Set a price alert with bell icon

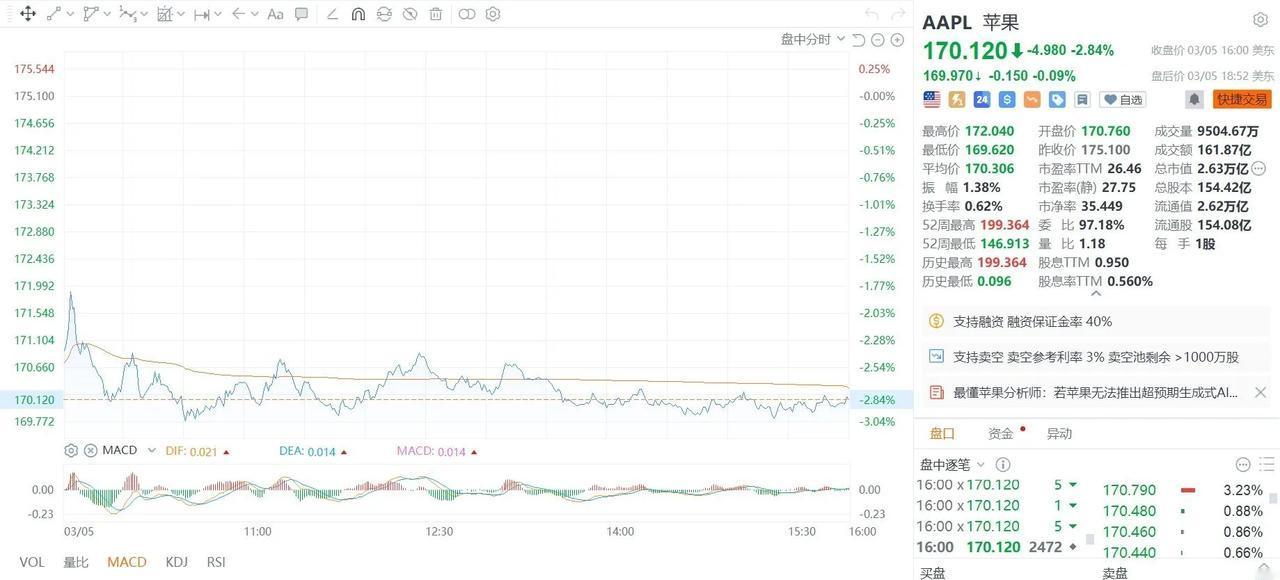[1194, 99]
